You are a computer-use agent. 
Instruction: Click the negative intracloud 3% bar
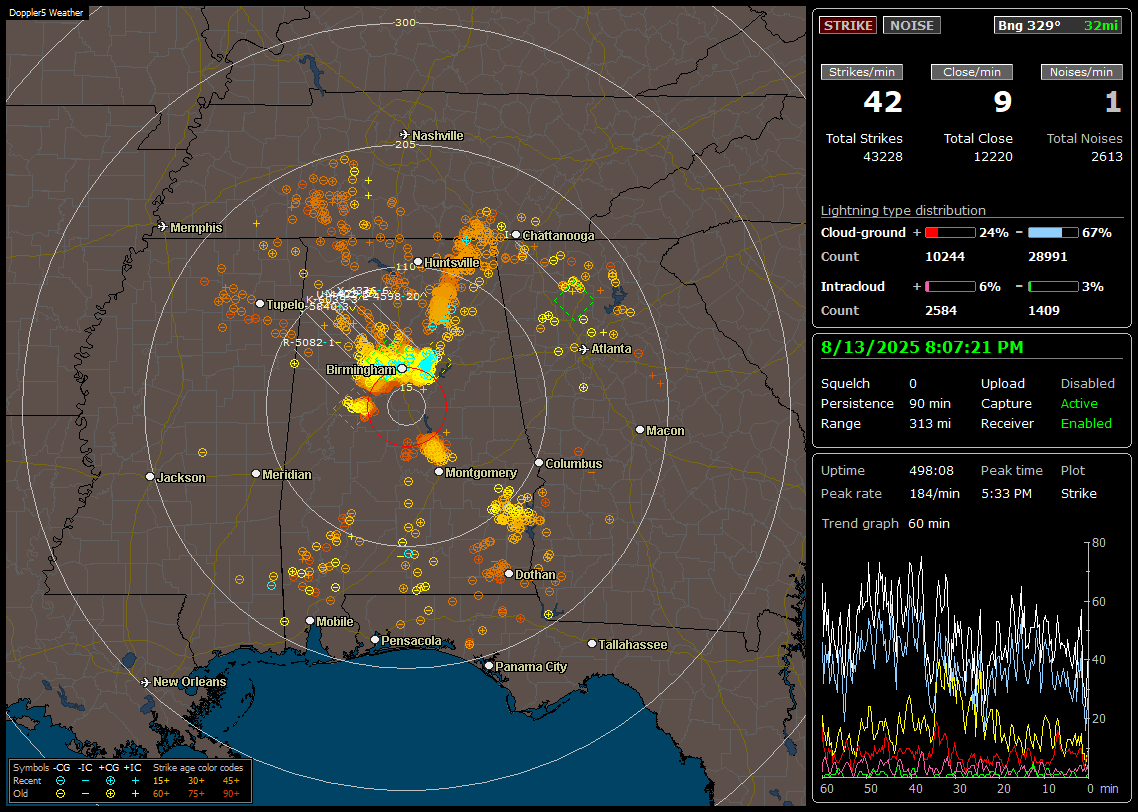pos(1053,287)
